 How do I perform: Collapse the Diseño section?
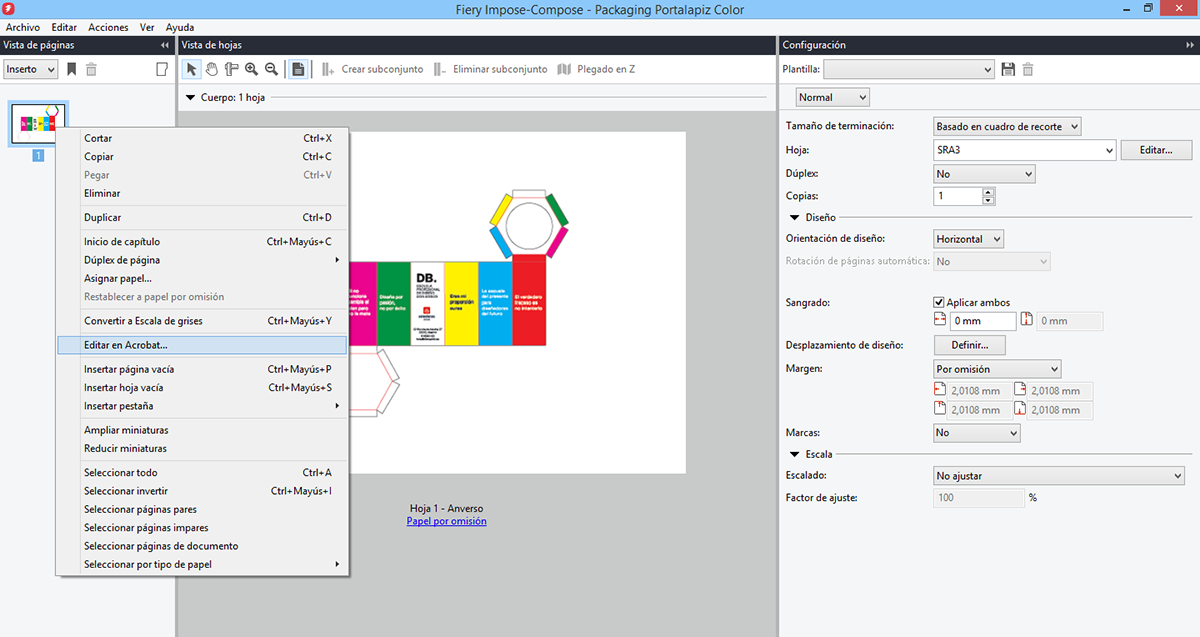(794, 217)
